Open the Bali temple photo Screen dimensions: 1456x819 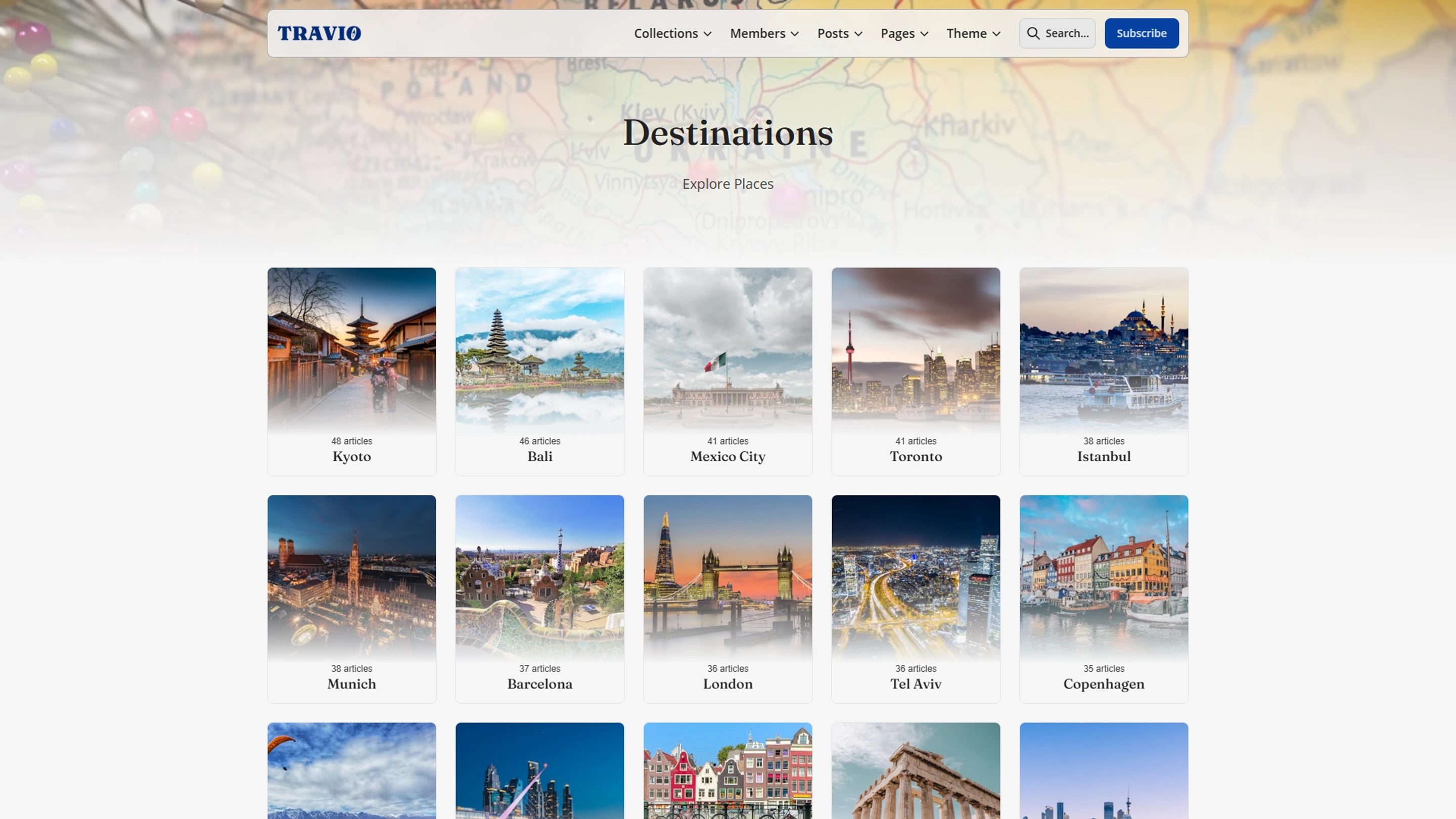pyautogui.click(x=540, y=350)
